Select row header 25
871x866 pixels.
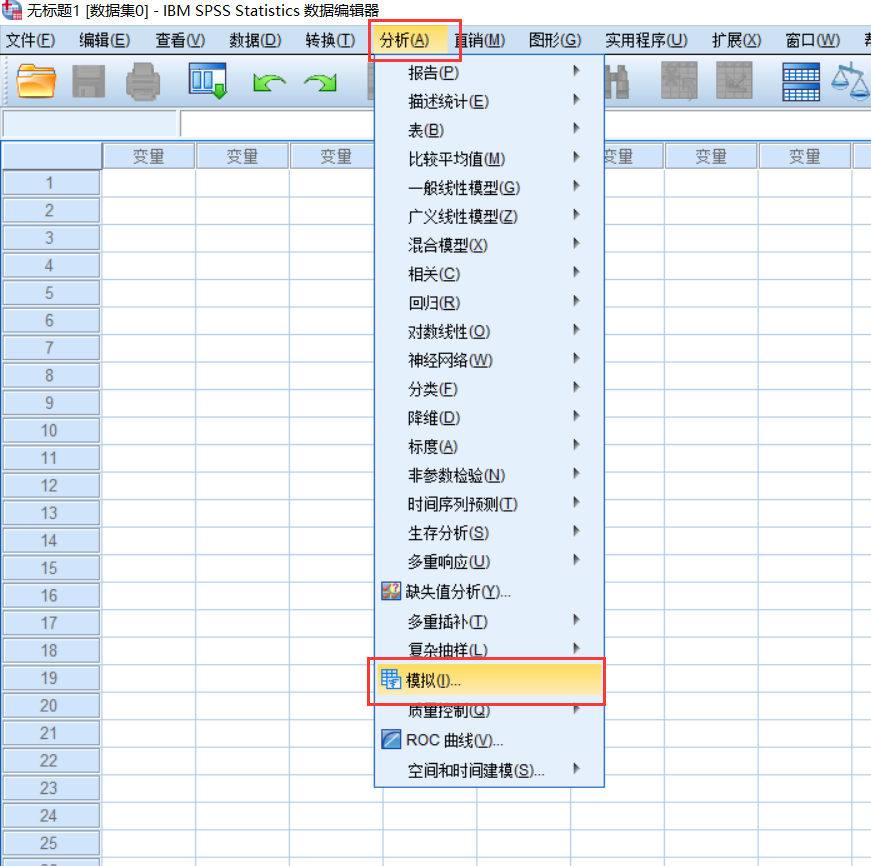click(51, 843)
